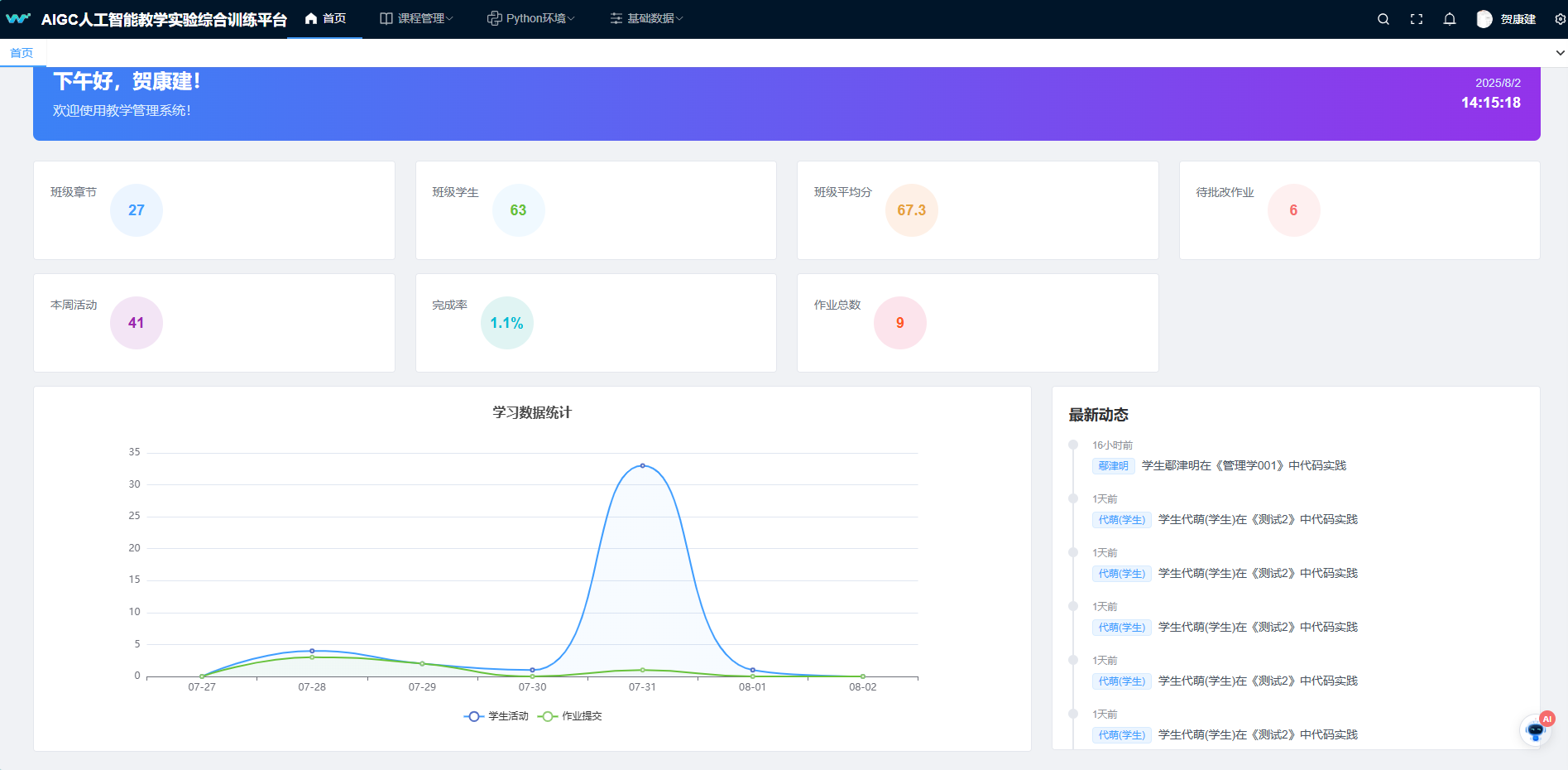Click the search magnifier icon in header
Viewport: 1568px width, 770px height.
coord(1383,19)
